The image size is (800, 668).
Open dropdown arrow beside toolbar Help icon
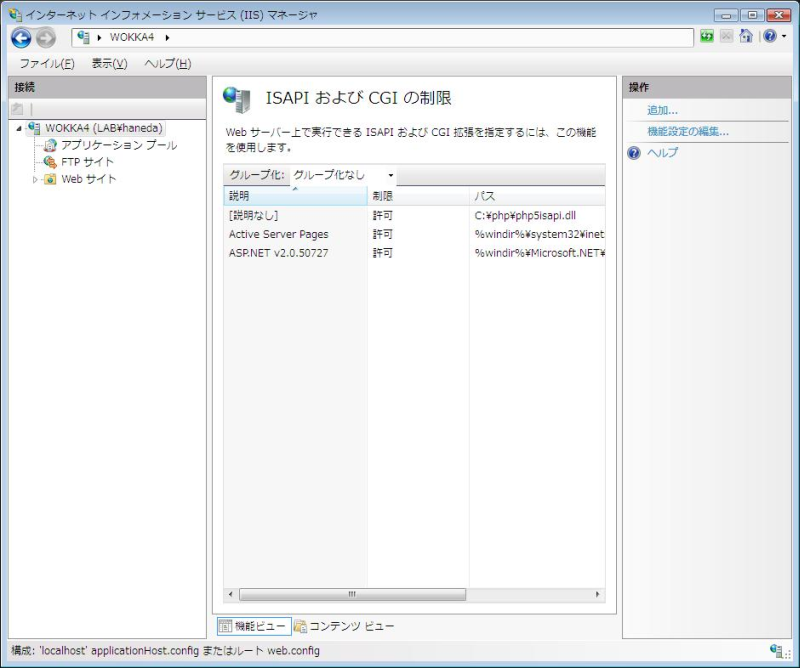[x=784, y=36]
